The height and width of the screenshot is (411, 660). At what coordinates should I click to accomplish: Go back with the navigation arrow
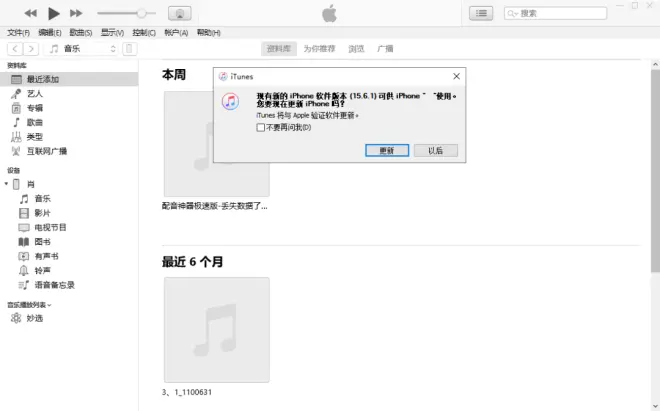[x=15, y=49]
